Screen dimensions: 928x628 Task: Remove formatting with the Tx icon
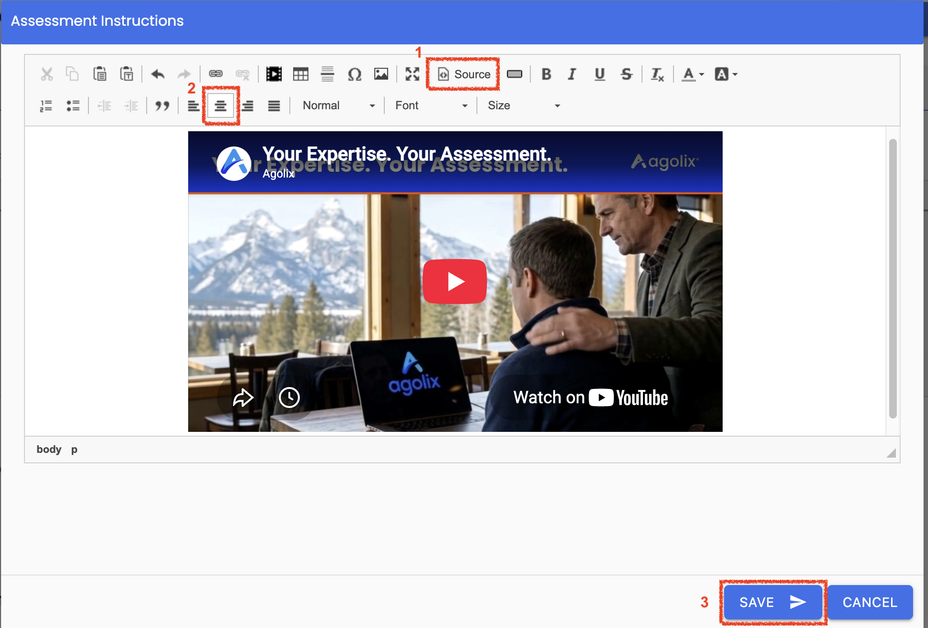point(657,74)
